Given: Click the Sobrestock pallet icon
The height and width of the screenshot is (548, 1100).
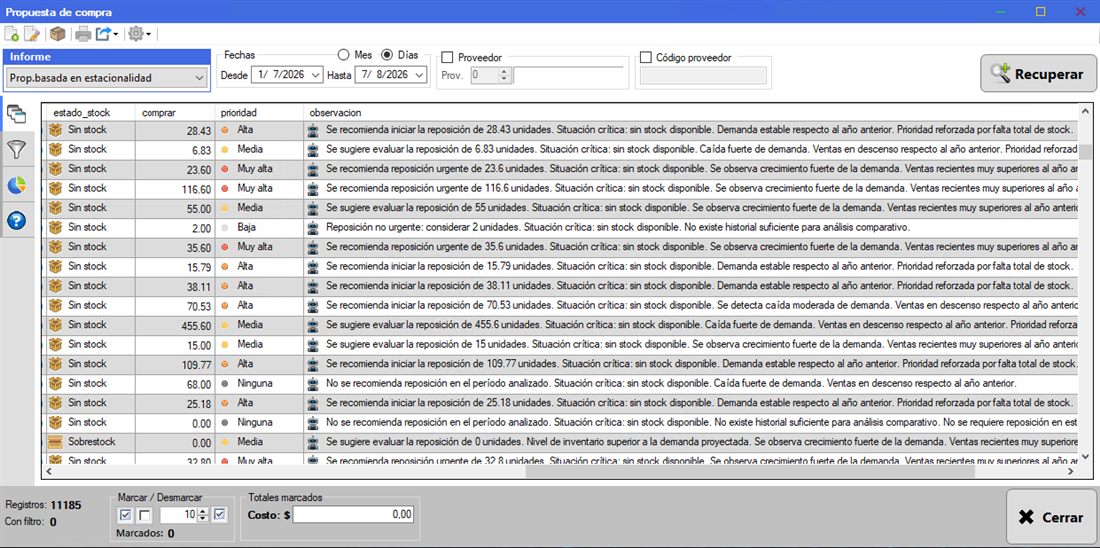Looking at the screenshot, I should coord(55,442).
